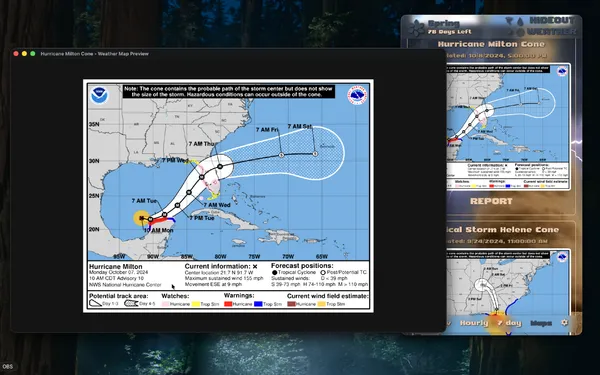
Task: Maximize the Weather Map Preview window
Action: click(x=33, y=54)
